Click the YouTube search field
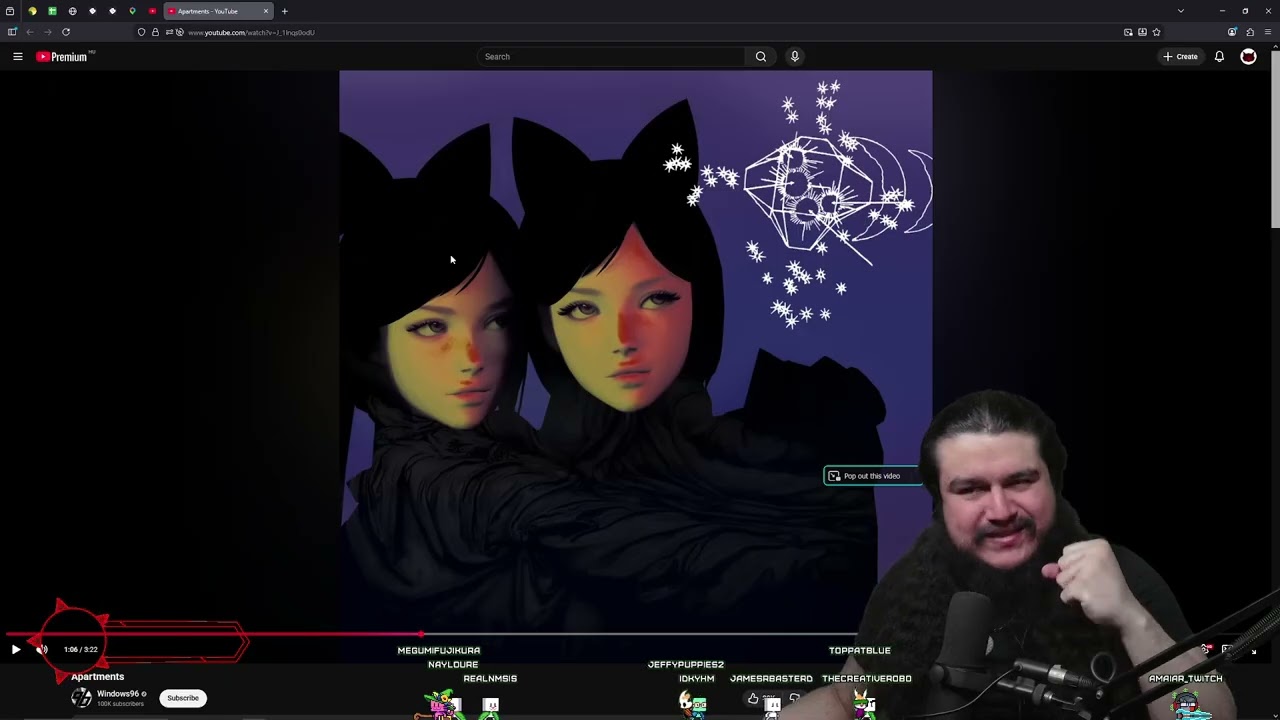 point(611,57)
